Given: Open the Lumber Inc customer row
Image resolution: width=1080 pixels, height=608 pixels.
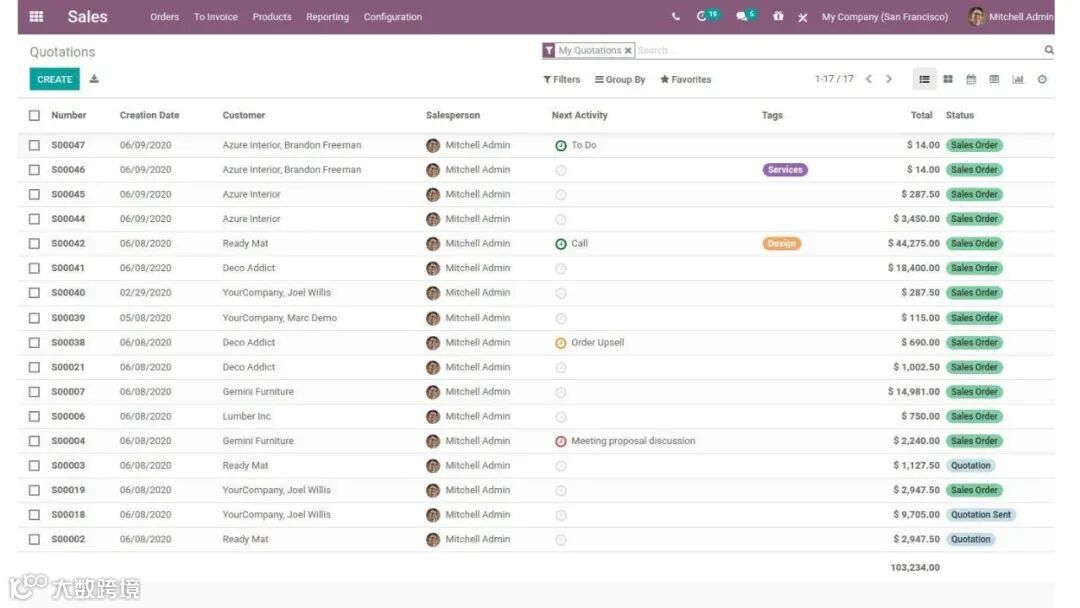Looking at the screenshot, I should (x=536, y=417).
